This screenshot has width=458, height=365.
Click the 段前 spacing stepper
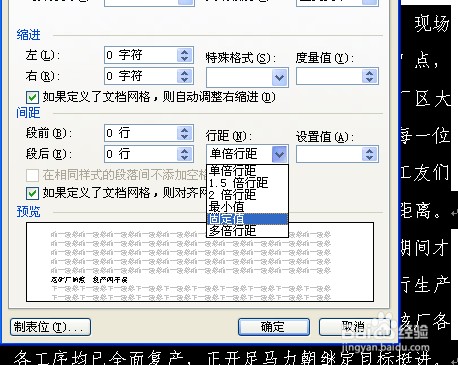(x=185, y=133)
